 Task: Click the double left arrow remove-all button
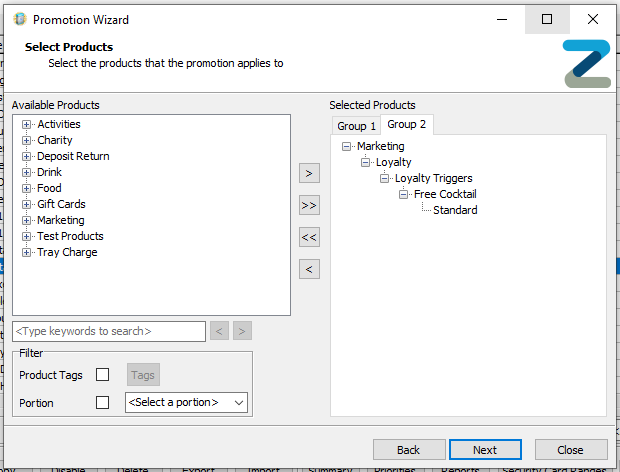[309, 237]
